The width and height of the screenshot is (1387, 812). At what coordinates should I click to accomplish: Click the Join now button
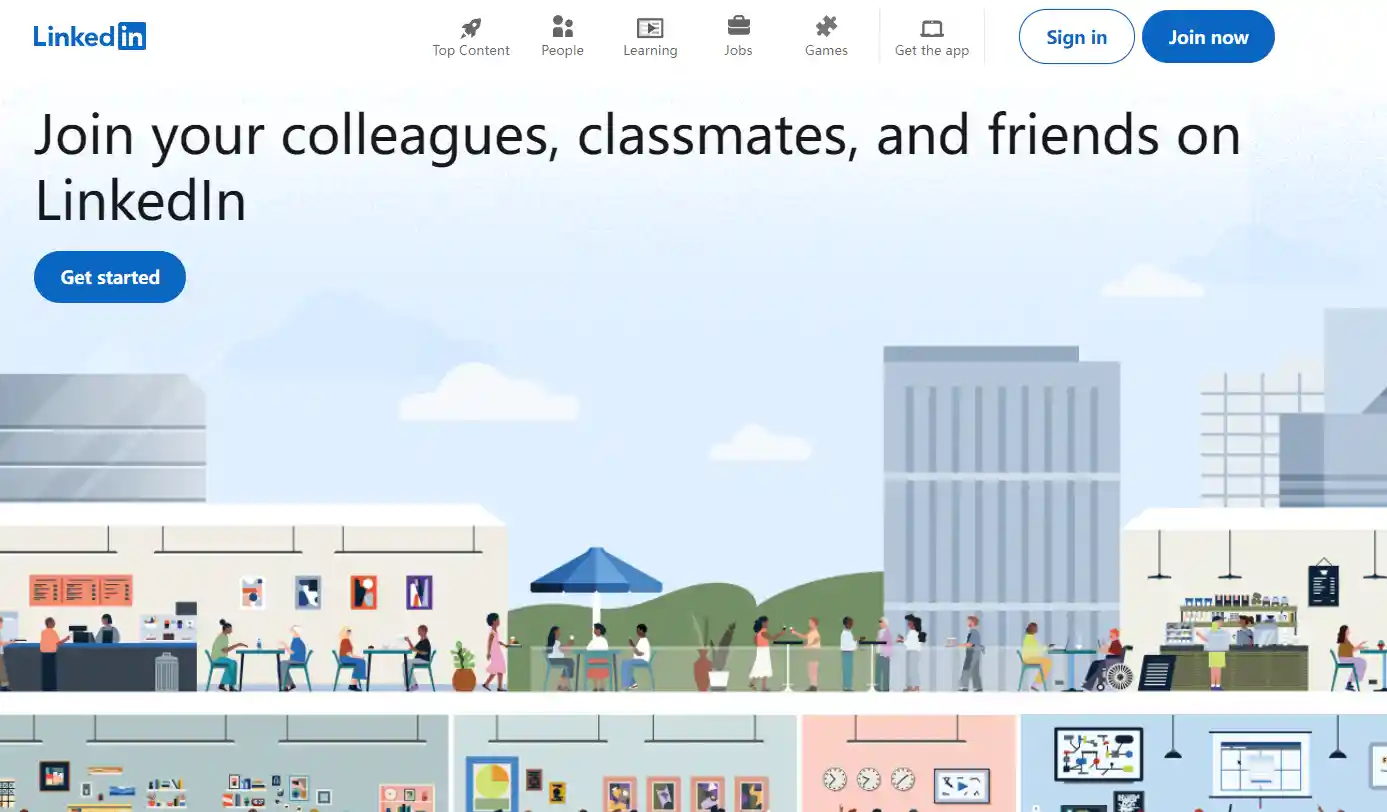click(1208, 37)
